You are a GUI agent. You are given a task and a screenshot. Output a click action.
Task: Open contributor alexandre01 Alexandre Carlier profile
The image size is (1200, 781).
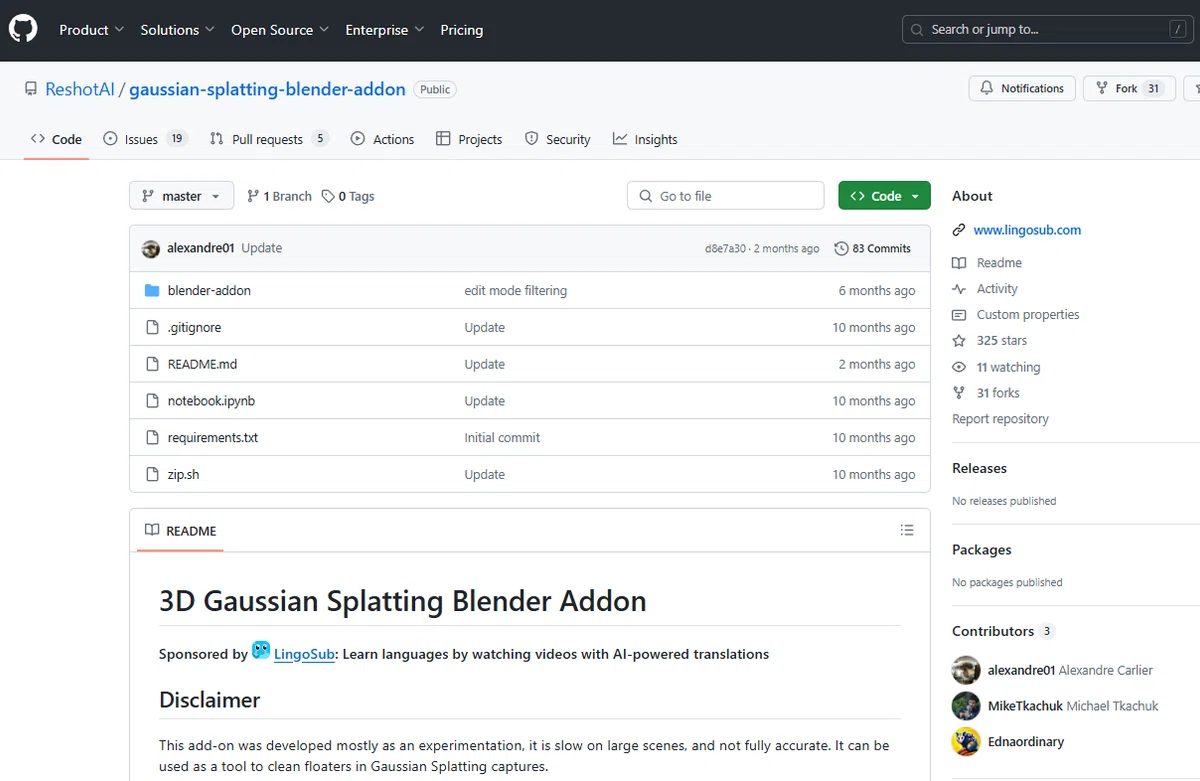tap(1052, 670)
